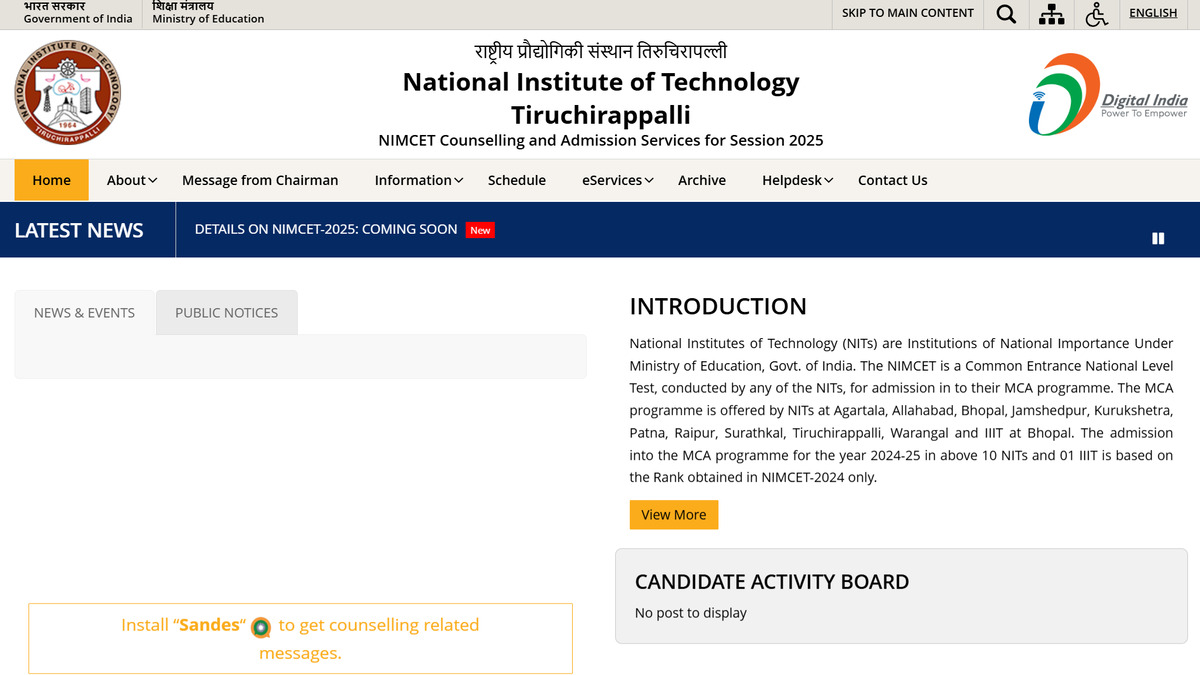The width and height of the screenshot is (1200, 675).
Task: Open the Schedule menu item
Action: click(x=516, y=180)
